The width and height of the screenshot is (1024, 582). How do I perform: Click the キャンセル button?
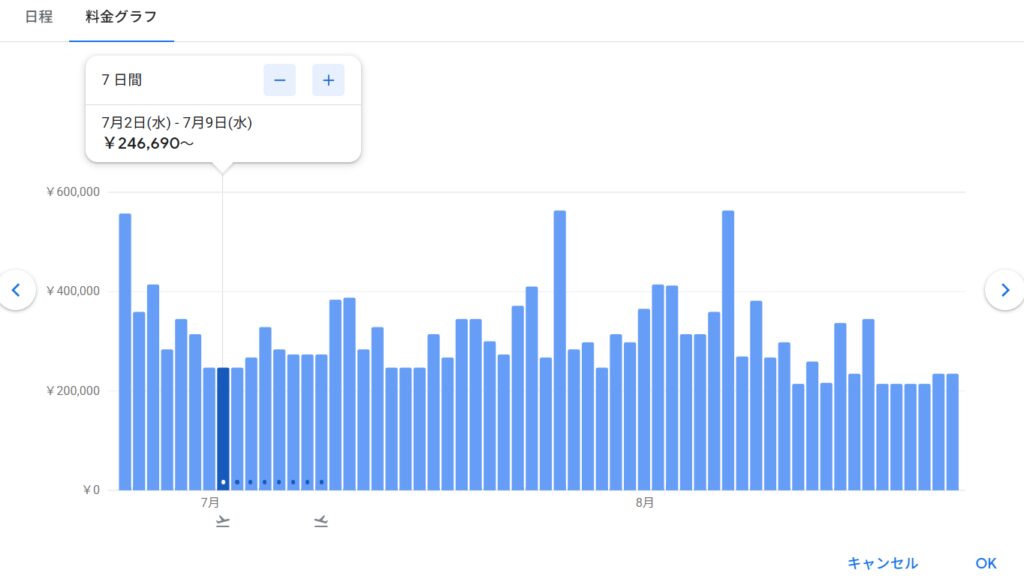pyautogui.click(x=882, y=563)
